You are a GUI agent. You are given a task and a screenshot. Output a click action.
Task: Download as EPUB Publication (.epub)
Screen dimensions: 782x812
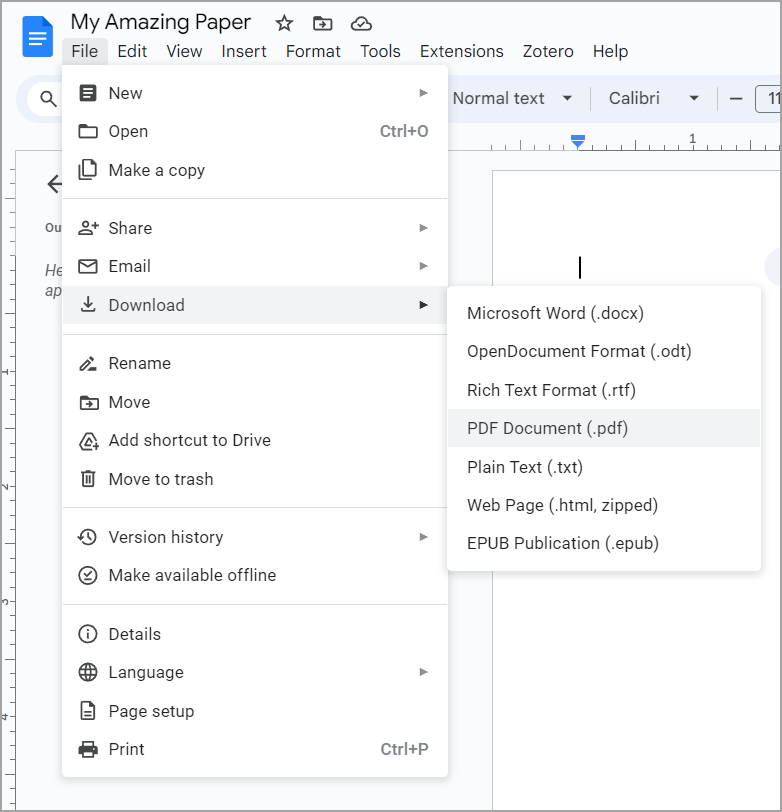coord(604,543)
